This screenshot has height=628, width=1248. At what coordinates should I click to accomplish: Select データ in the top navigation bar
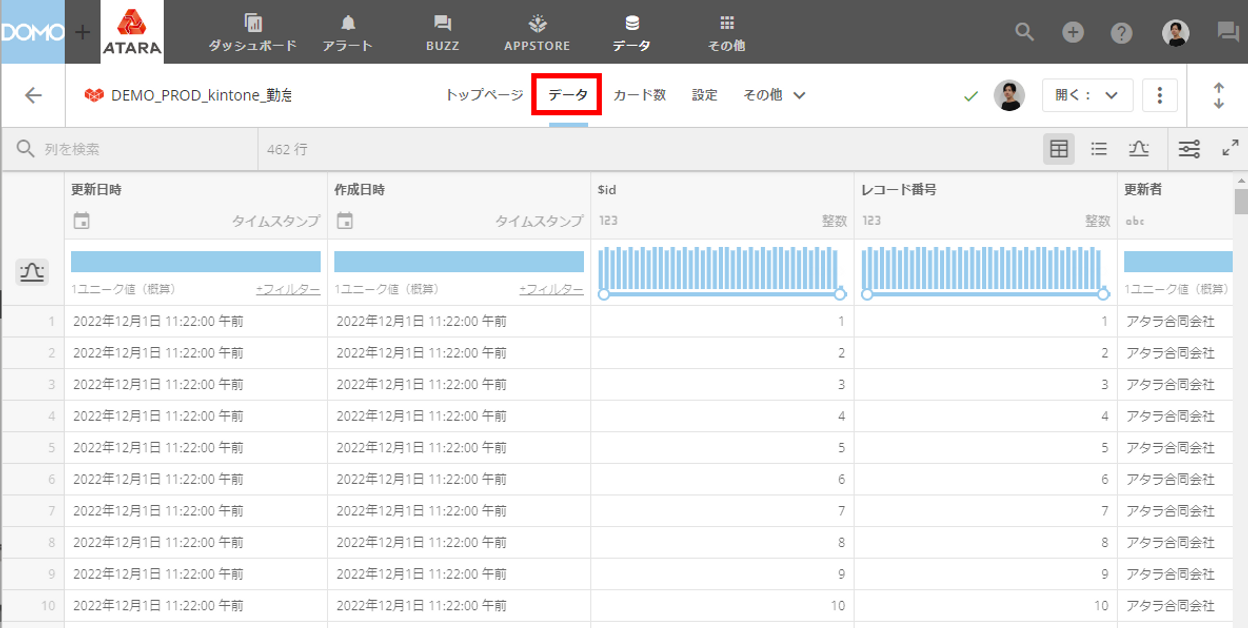[631, 33]
